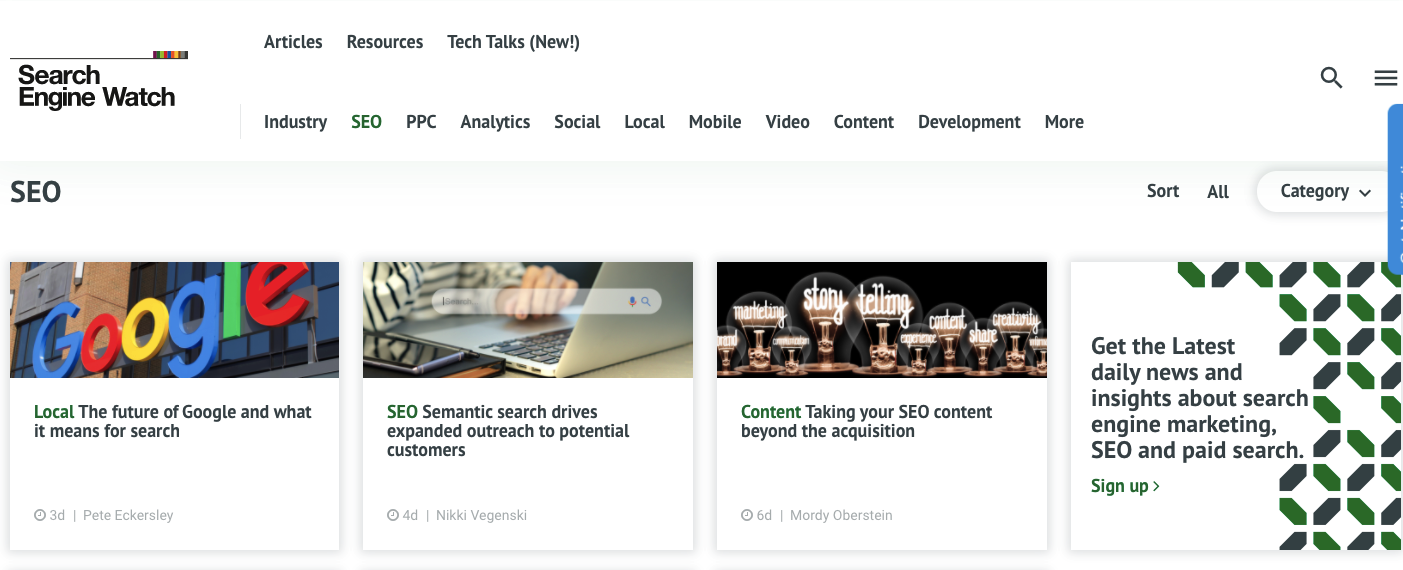Open the Articles menu item
This screenshot has height=570, width=1403.
click(293, 42)
